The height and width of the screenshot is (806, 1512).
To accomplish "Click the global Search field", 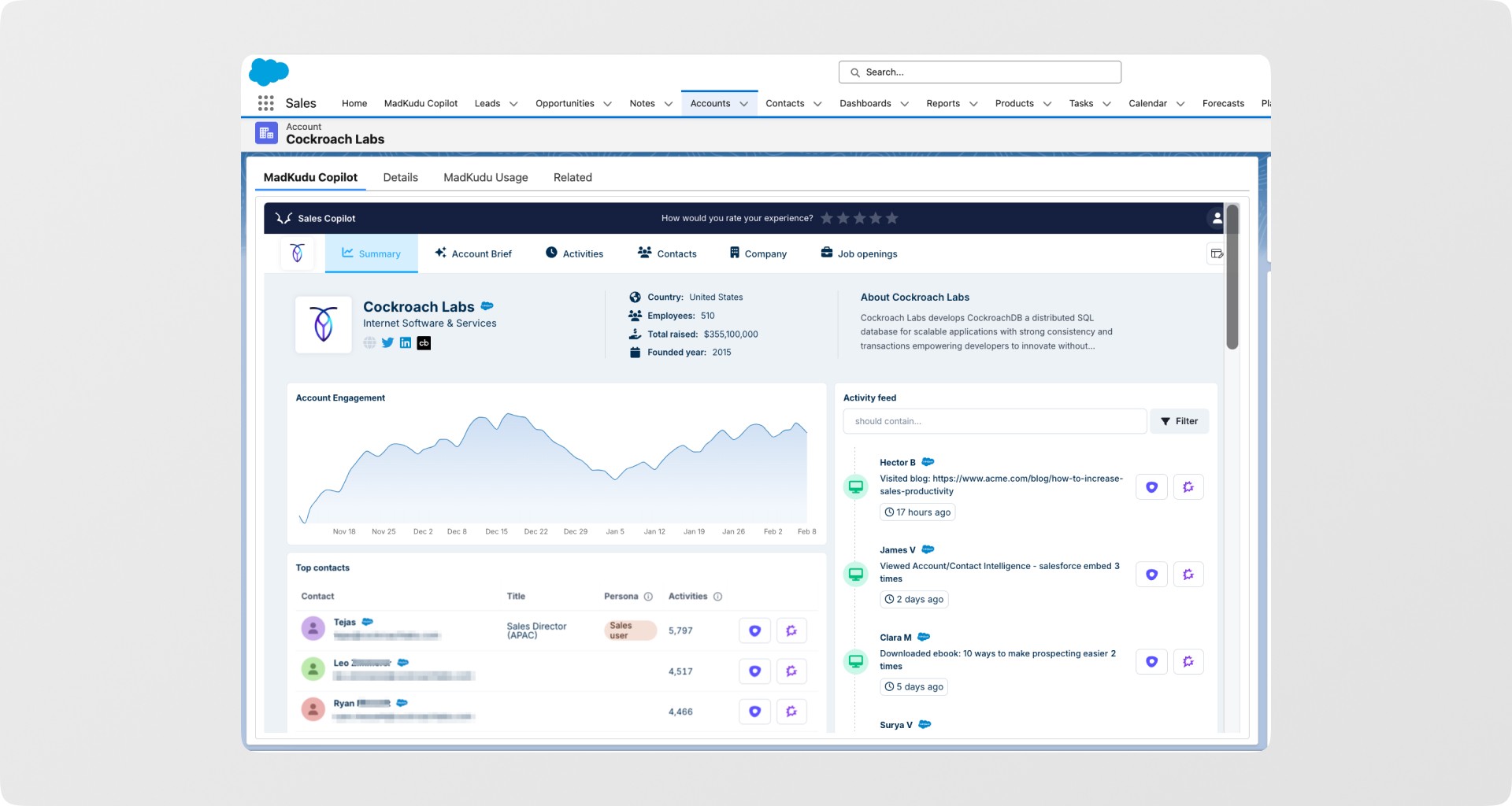I will click(980, 72).
